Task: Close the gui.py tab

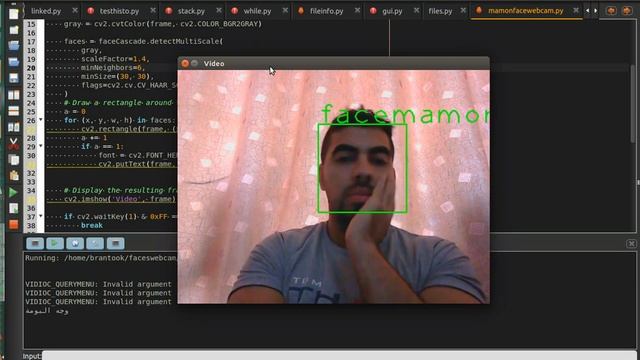Action: pos(416,10)
